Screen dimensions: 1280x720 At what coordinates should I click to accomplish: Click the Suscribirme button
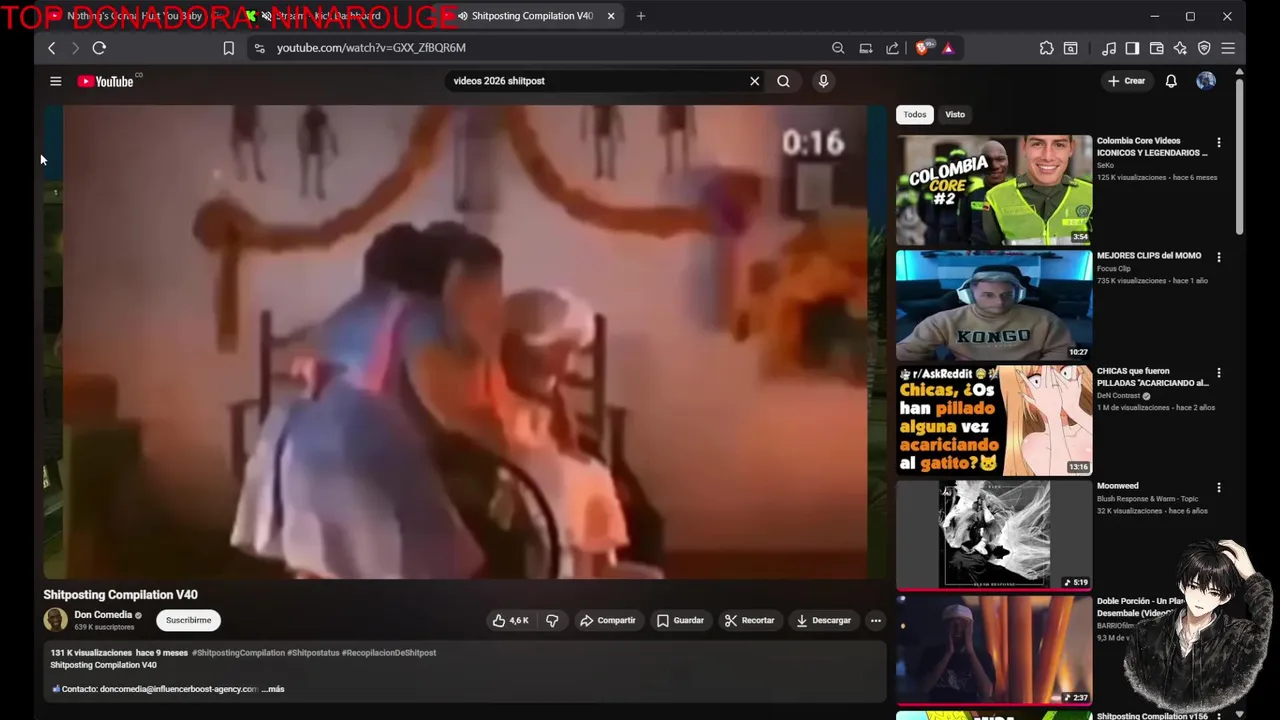click(188, 620)
